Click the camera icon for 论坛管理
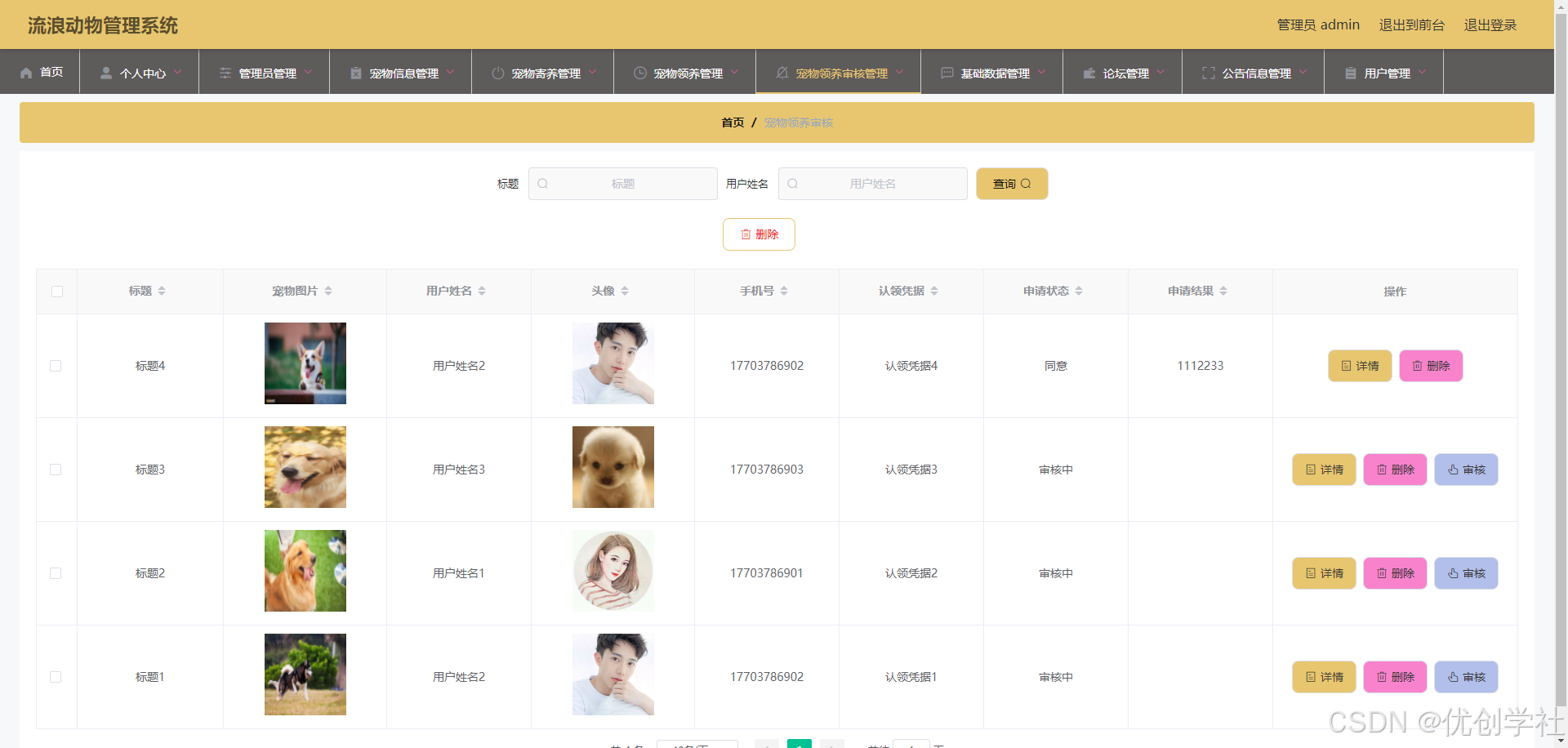 click(x=1089, y=73)
